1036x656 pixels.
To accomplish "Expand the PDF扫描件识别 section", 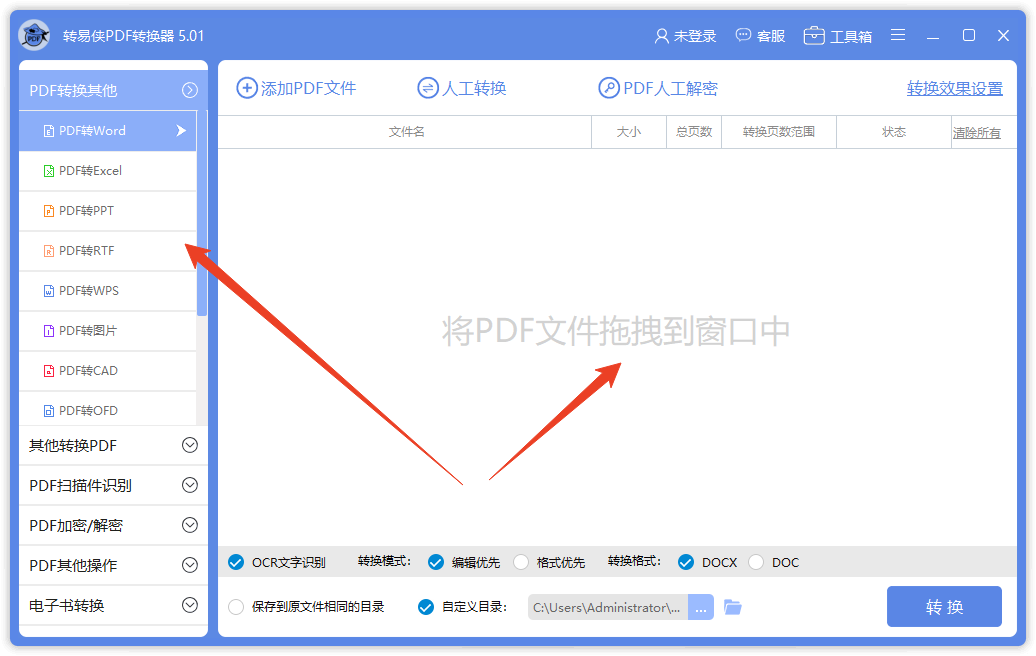I will [113, 485].
